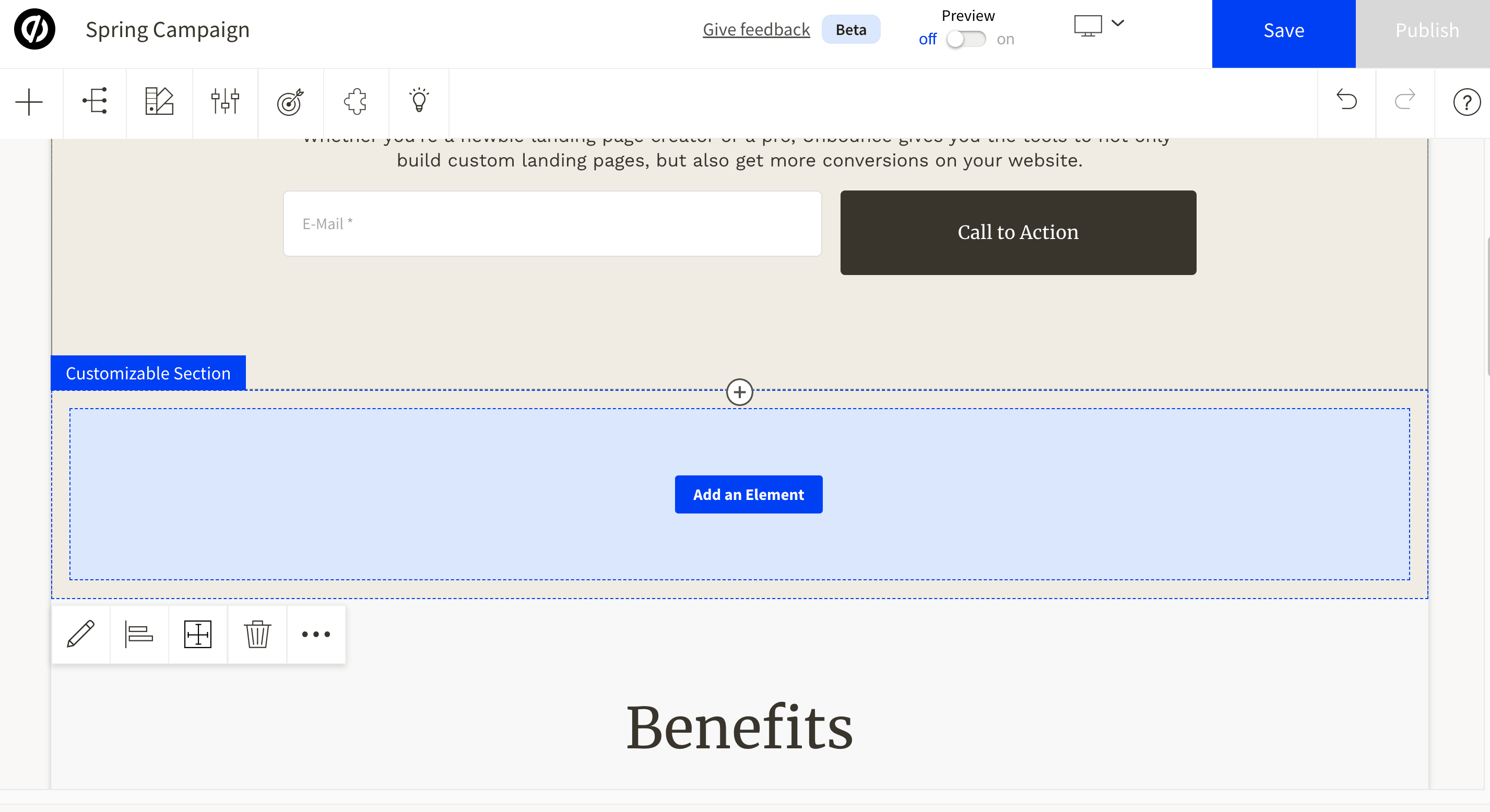Screen dimensions: 1490x812
Task: Open the page structure tree icon
Action: click(x=95, y=101)
